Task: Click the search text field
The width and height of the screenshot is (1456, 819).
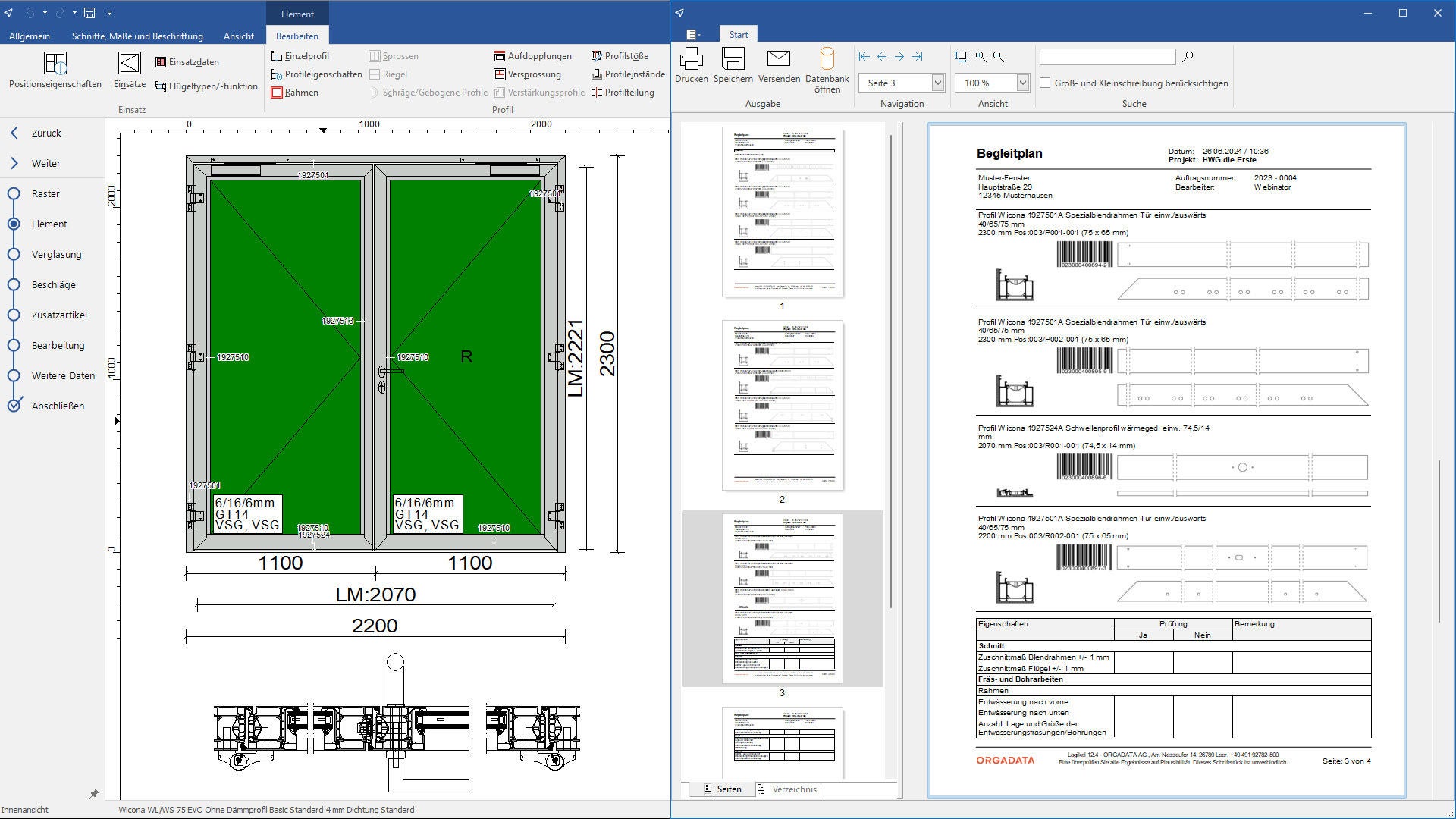Action: (x=1107, y=57)
